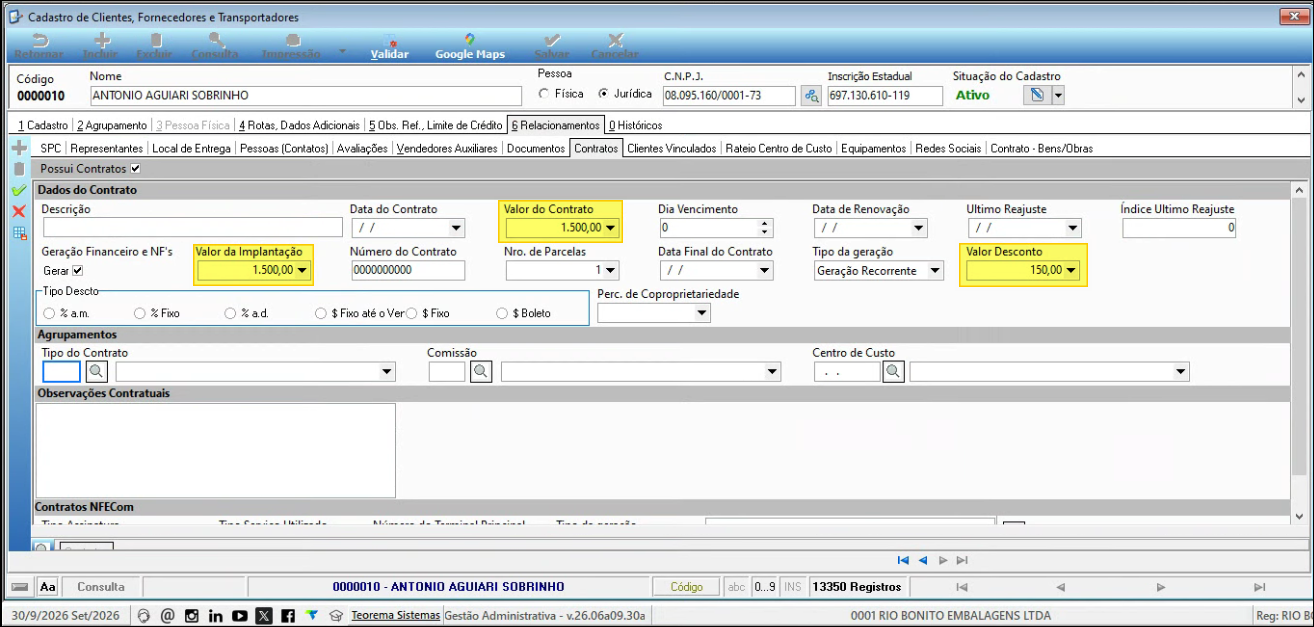Switch to the Documentos sub-tab

pos(536,148)
